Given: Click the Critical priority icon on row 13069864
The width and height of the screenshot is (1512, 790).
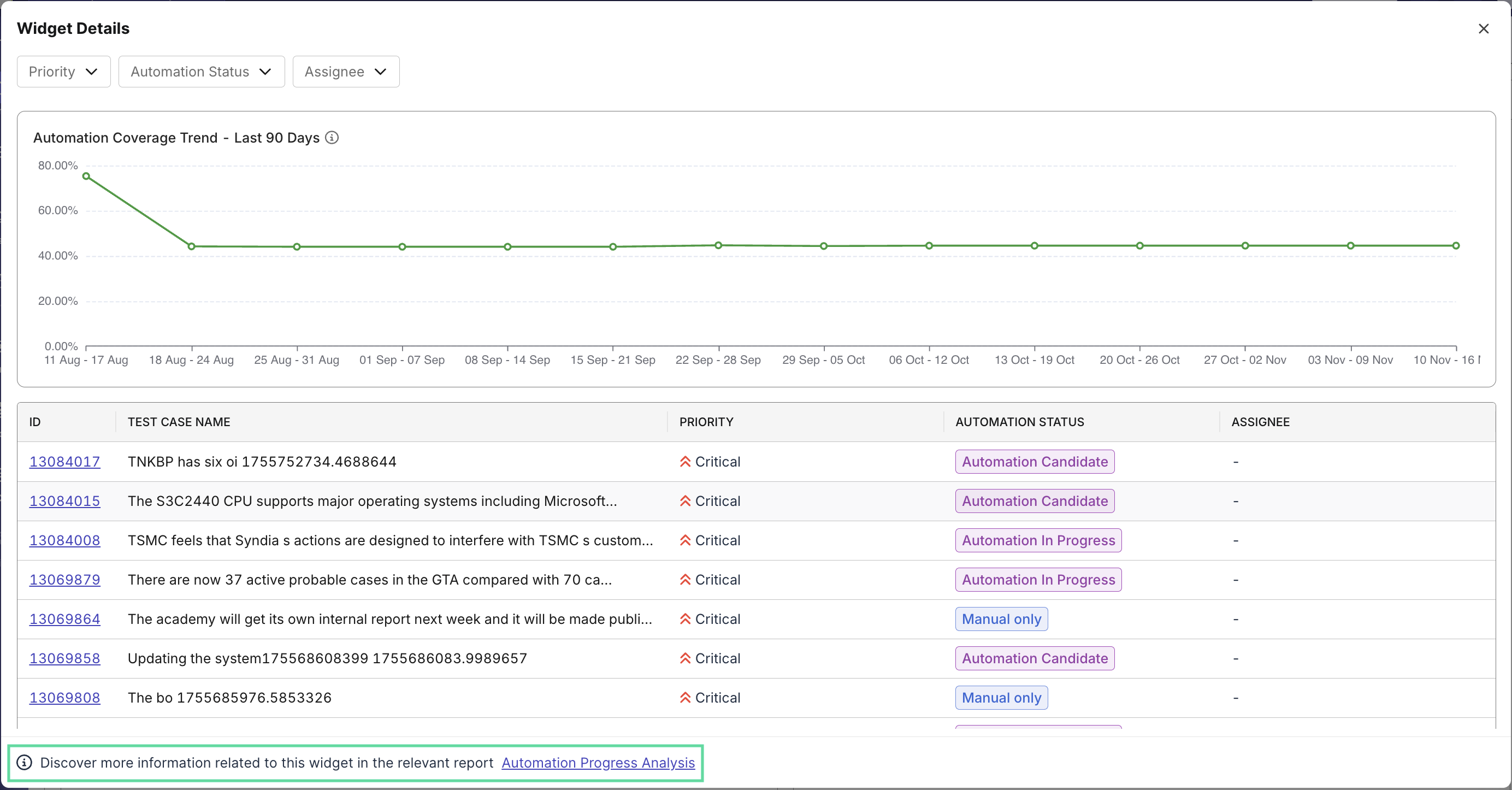Looking at the screenshot, I should (684, 619).
